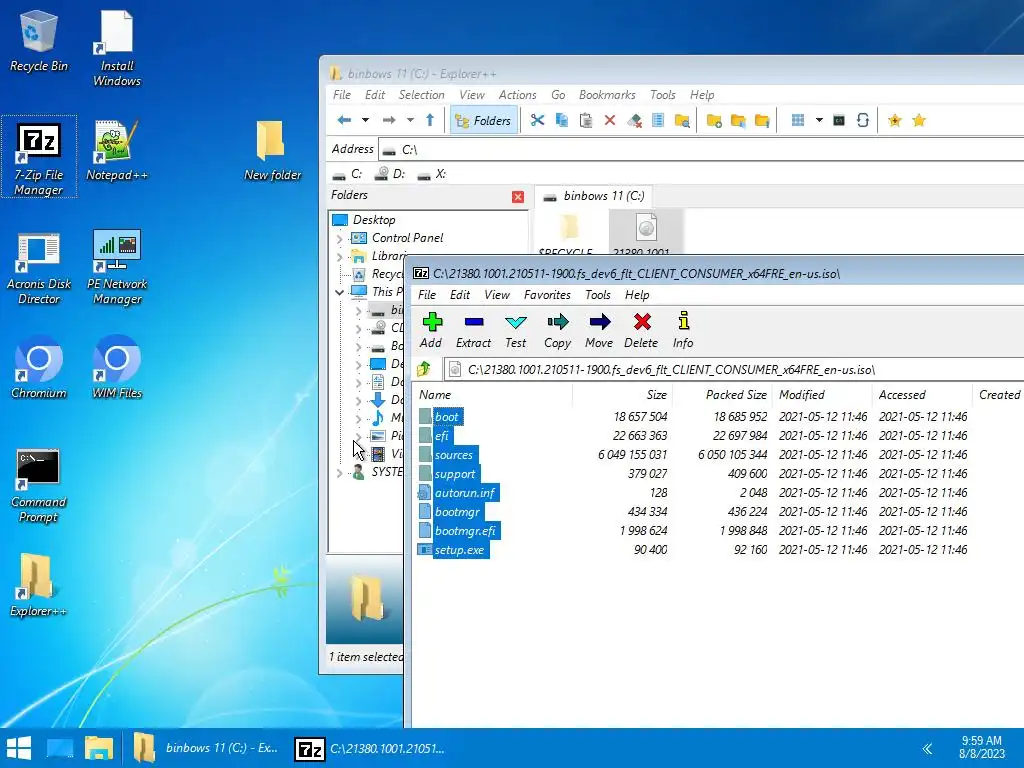
Task: Click the permanent delete icon in Explorer++
Action: pyautogui.click(x=634, y=120)
